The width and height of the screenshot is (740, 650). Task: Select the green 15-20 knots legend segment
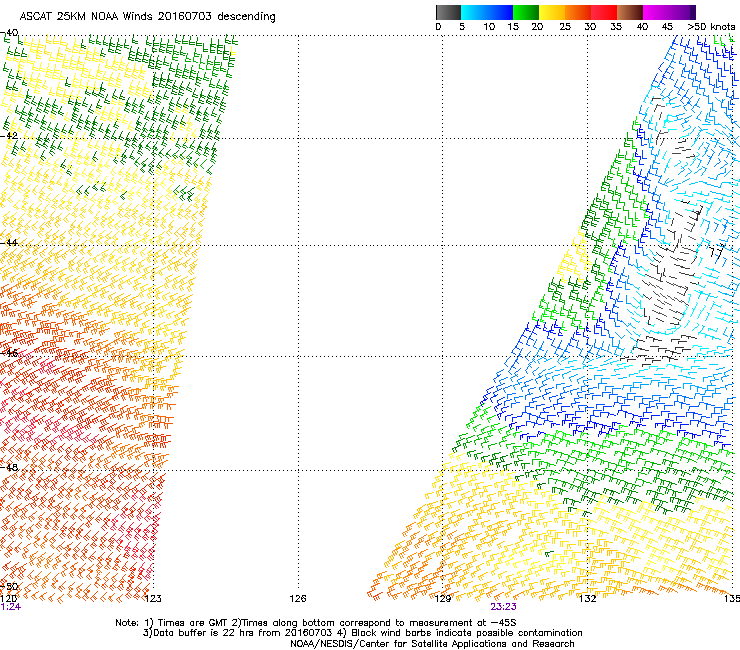pyautogui.click(x=526, y=12)
